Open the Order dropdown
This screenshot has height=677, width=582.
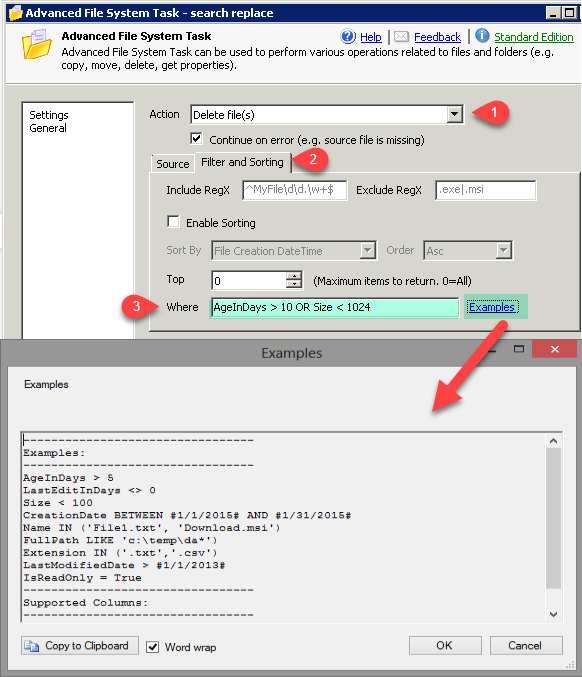[x=503, y=250]
